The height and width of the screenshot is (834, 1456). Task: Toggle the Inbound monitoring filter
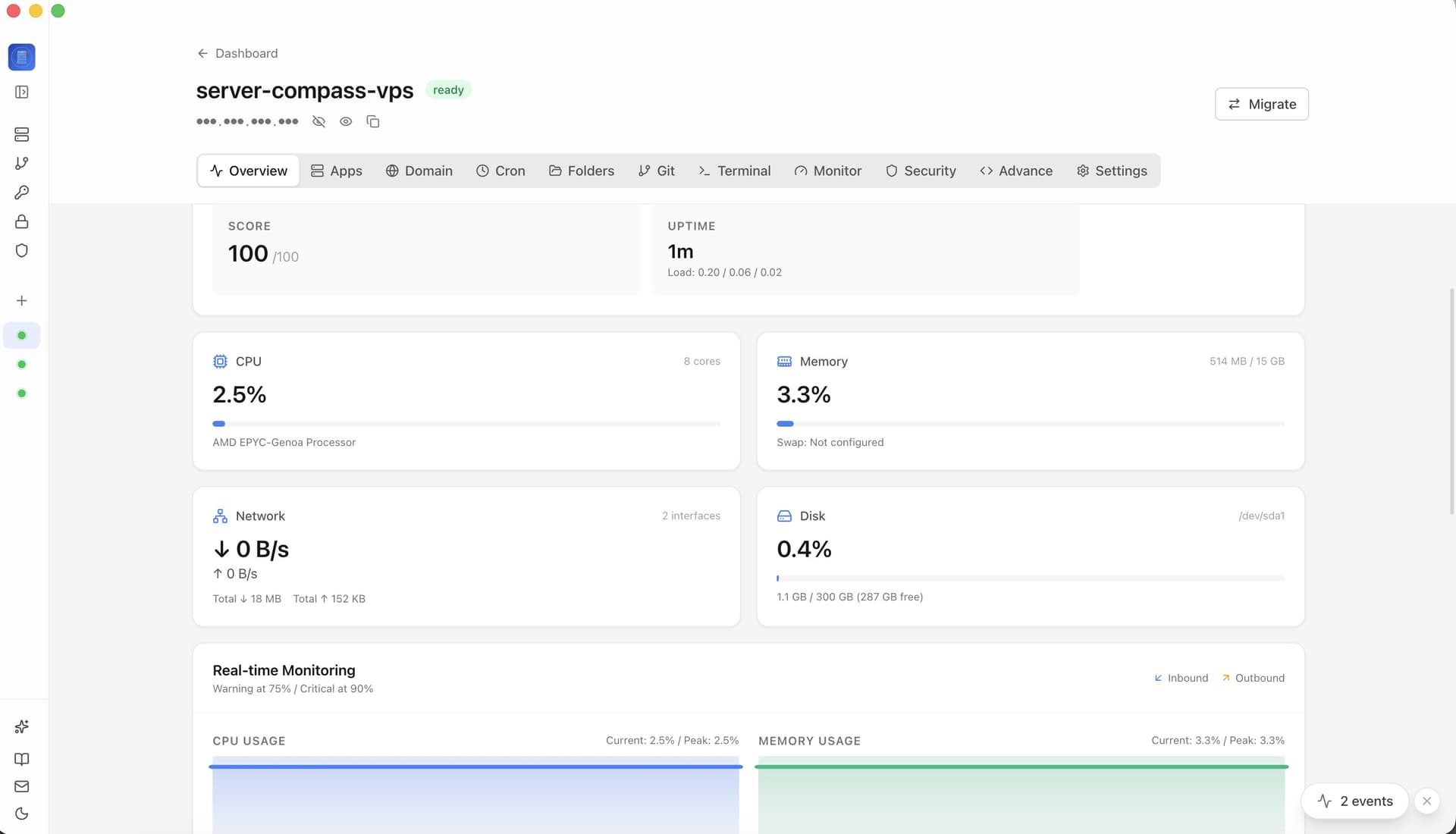[1181, 678]
